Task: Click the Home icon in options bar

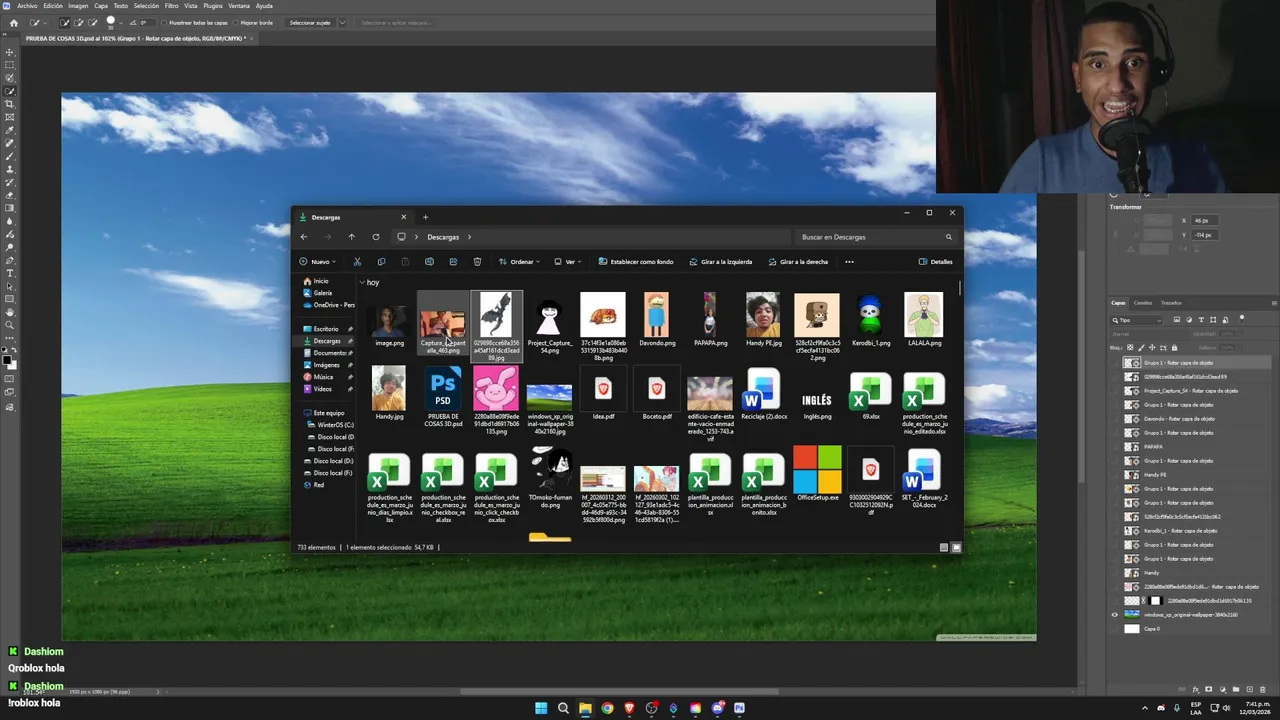Action: coord(13,22)
